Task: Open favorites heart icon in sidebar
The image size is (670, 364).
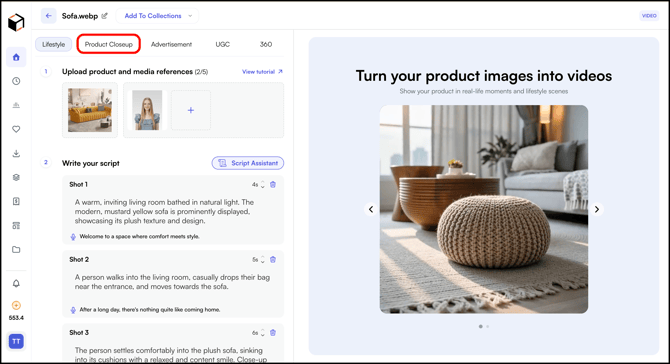Action: coord(16,129)
